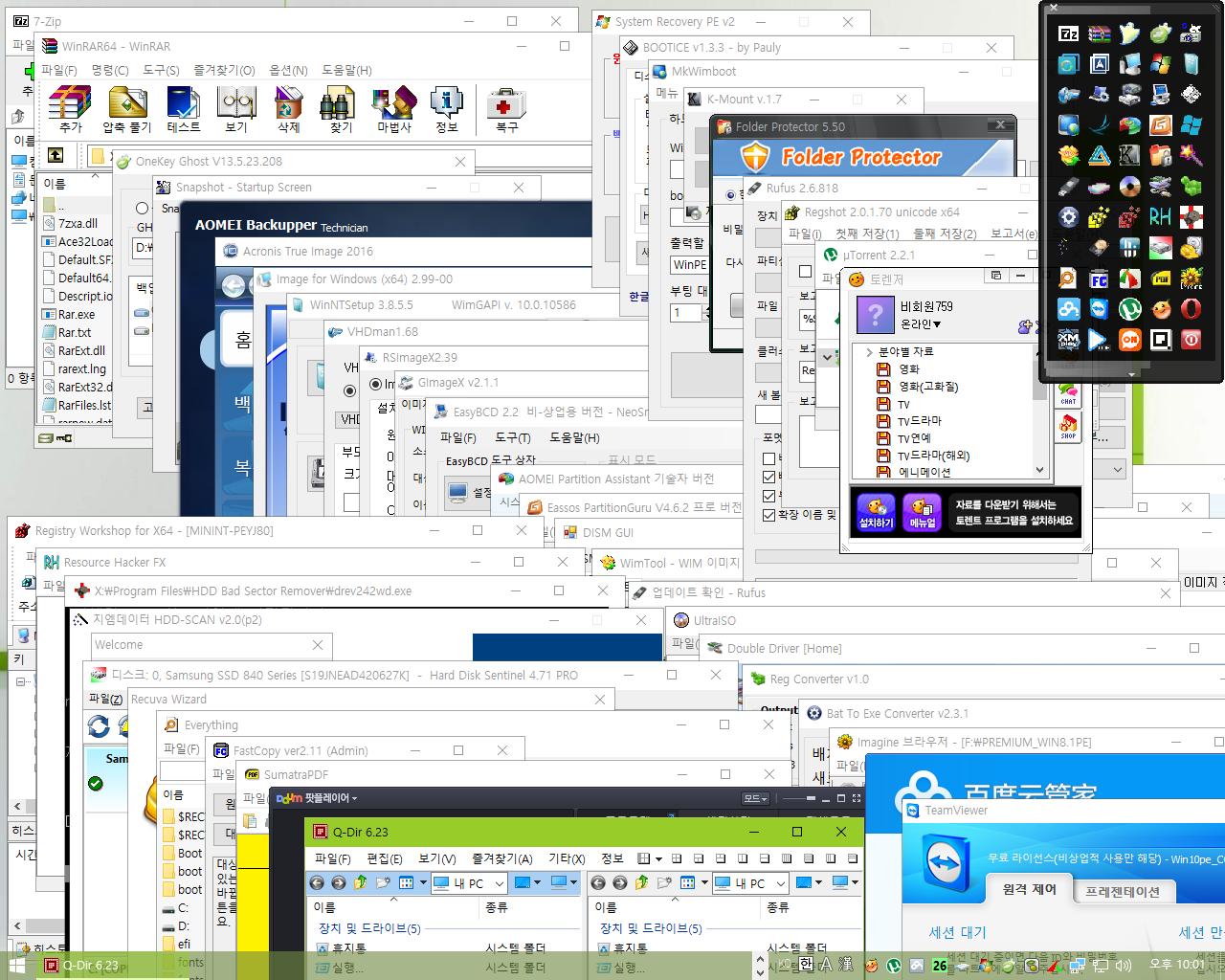The image size is (1225, 980).
Task: Launch uTorrent from the dock panel
Action: coord(1130,308)
